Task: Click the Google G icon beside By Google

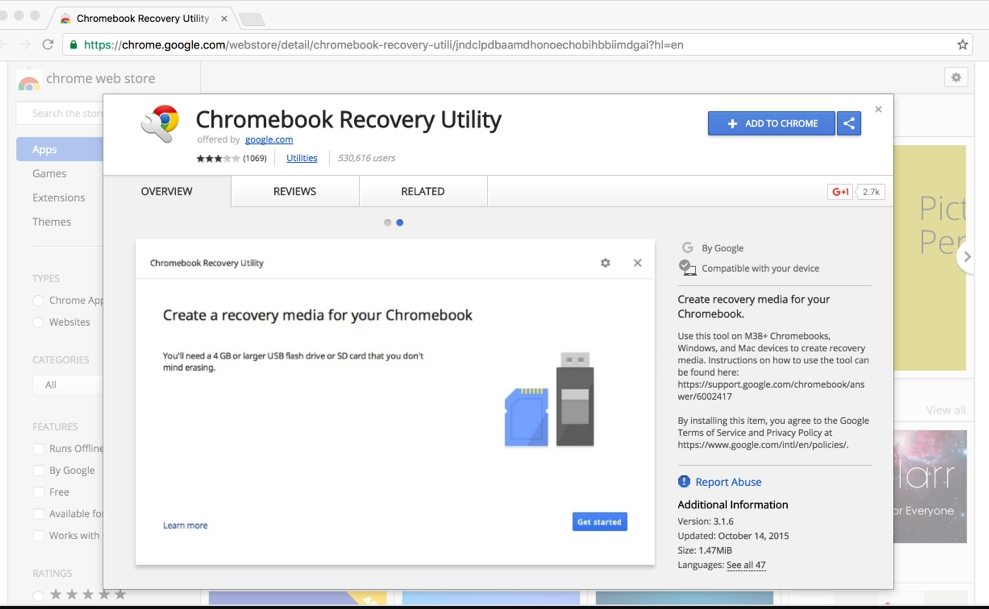Action: (x=688, y=248)
